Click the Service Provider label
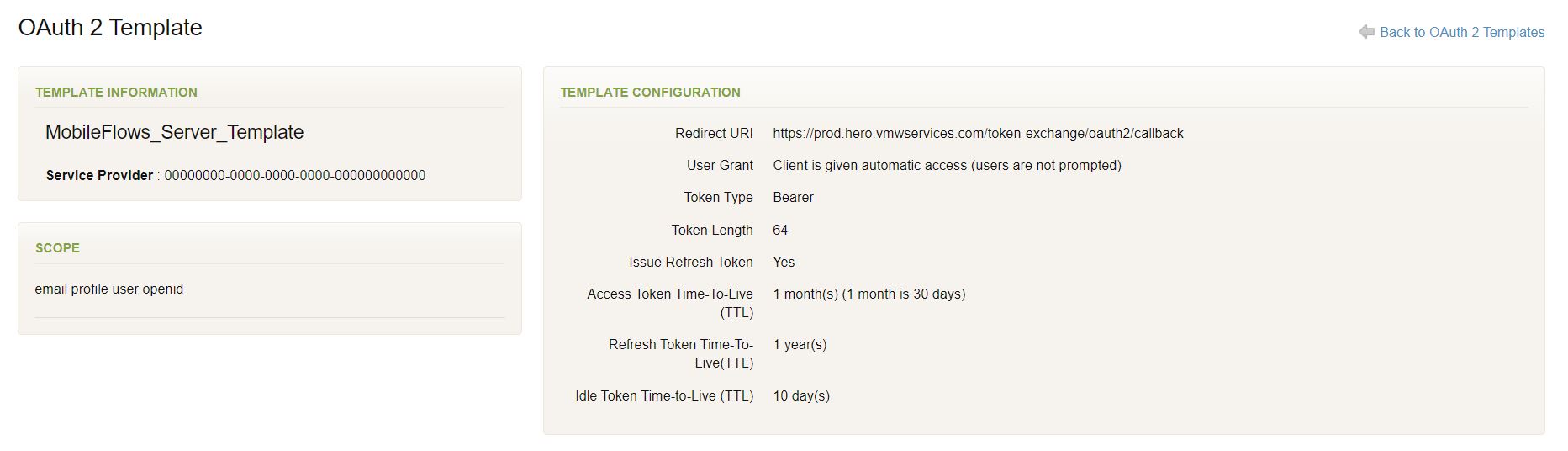This screenshot has width=1568, height=451. tap(99, 175)
